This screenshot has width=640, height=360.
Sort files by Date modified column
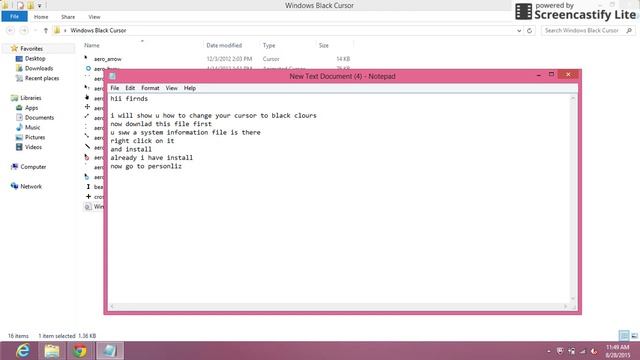[x=224, y=45]
